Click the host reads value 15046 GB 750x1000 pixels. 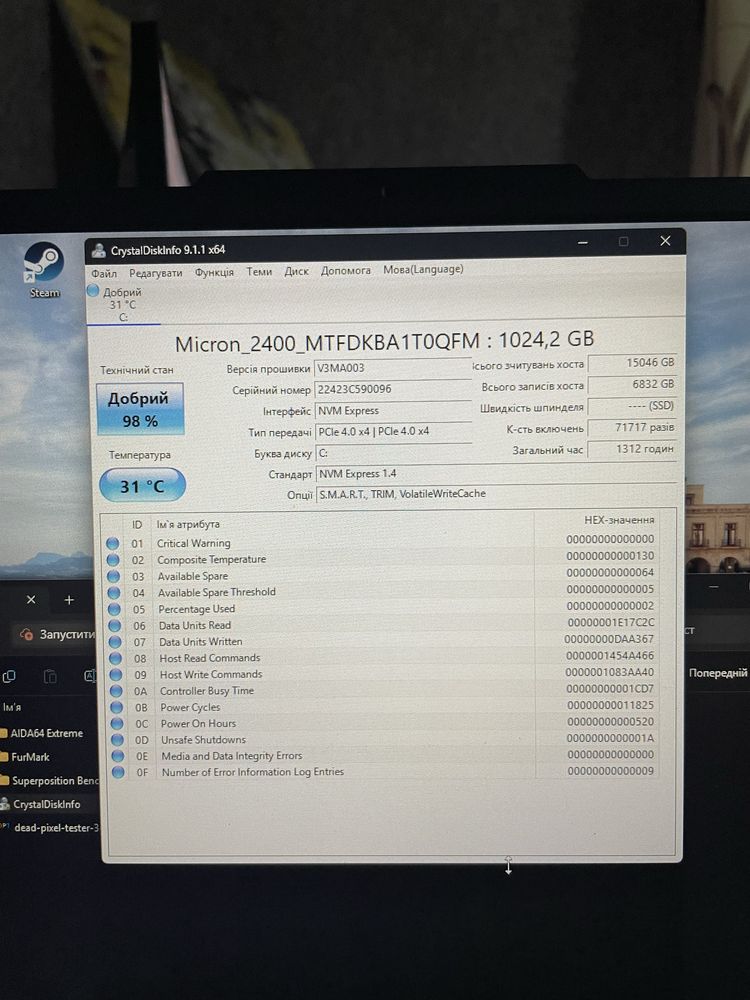(x=632, y=363)
